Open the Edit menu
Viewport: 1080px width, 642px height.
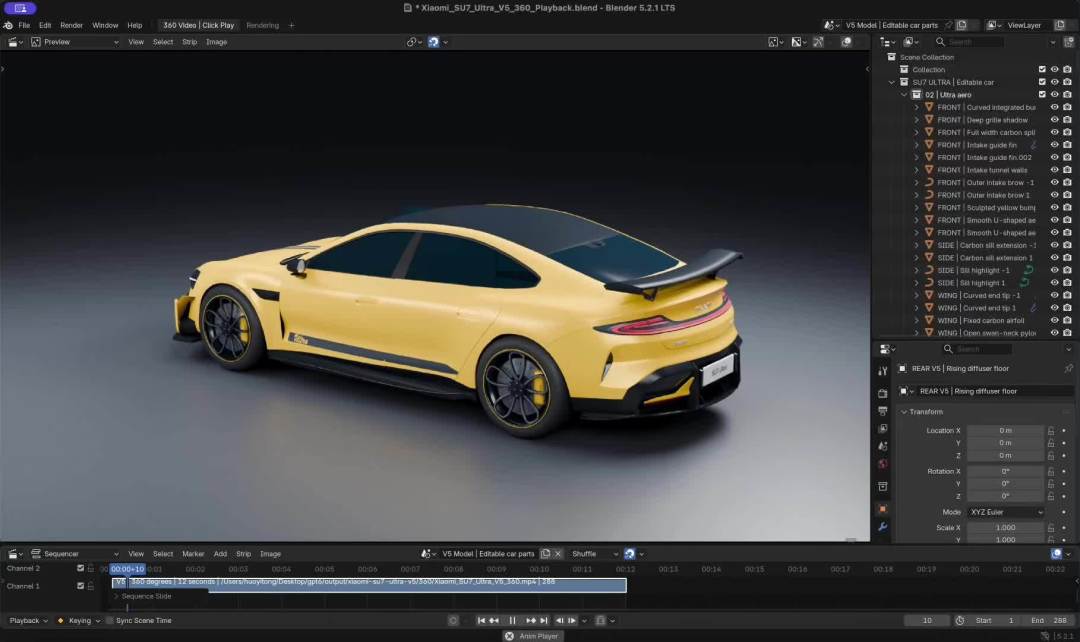pos(45,25)
